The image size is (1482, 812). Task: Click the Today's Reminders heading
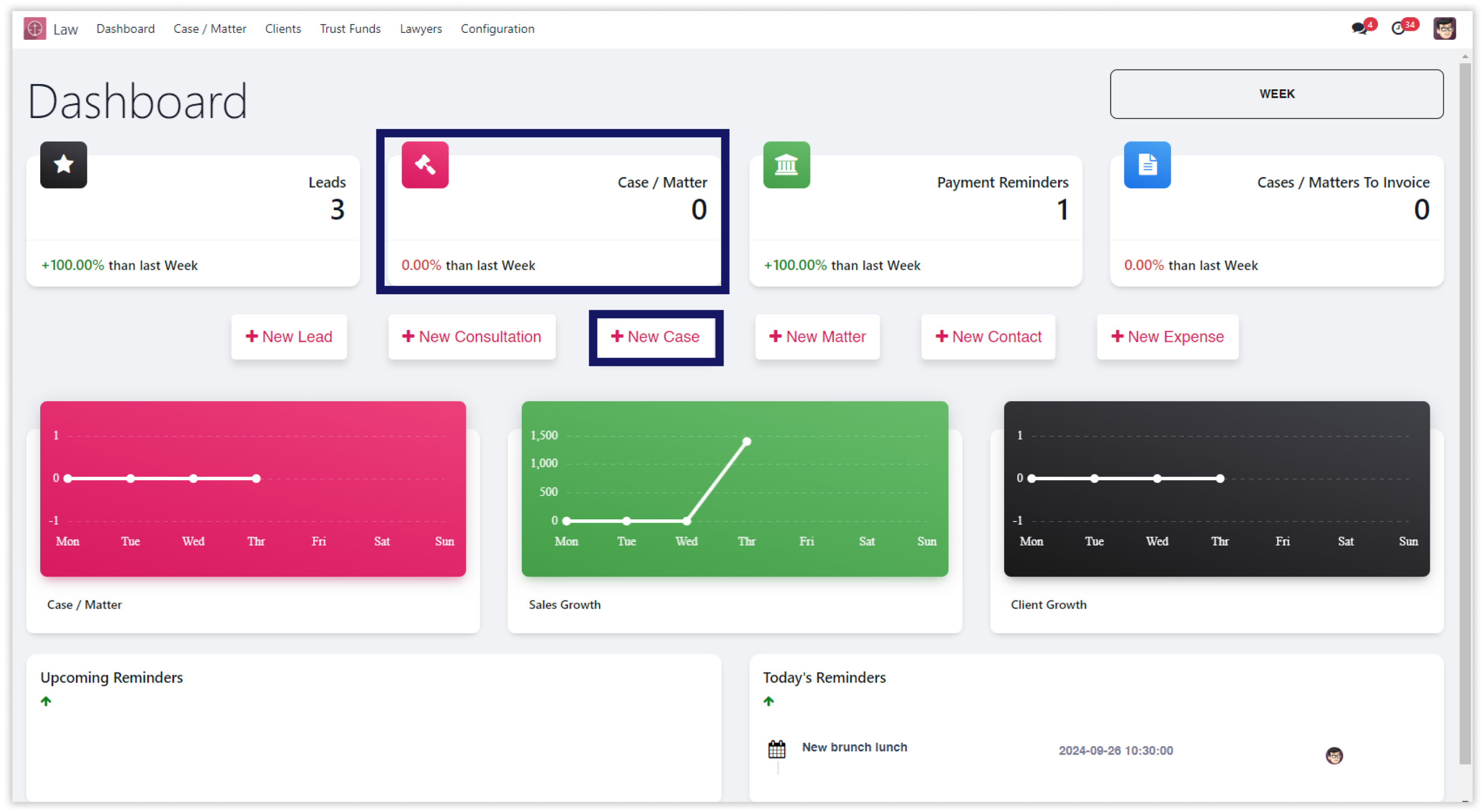coord(824,677)
